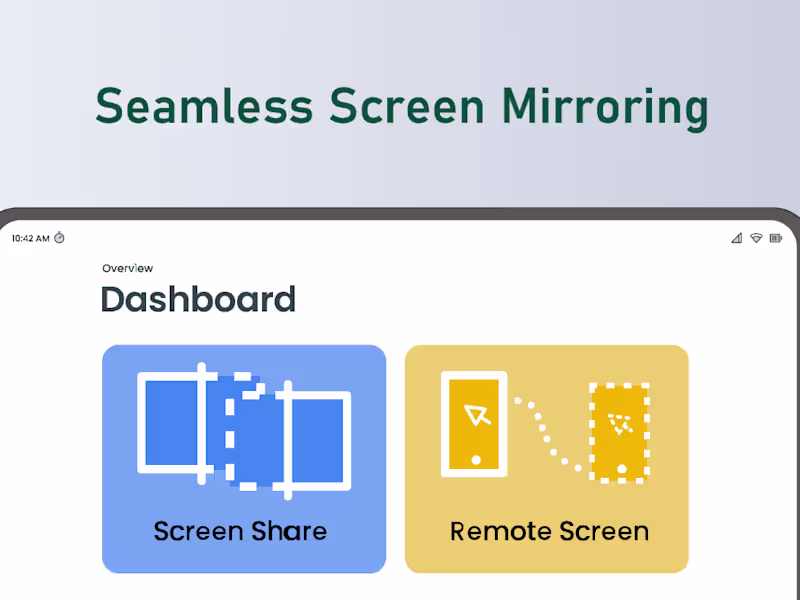Click the Screen Share text label
This screenshot has width=800, height=600.
pyautogui.click(x=240, y=531)
